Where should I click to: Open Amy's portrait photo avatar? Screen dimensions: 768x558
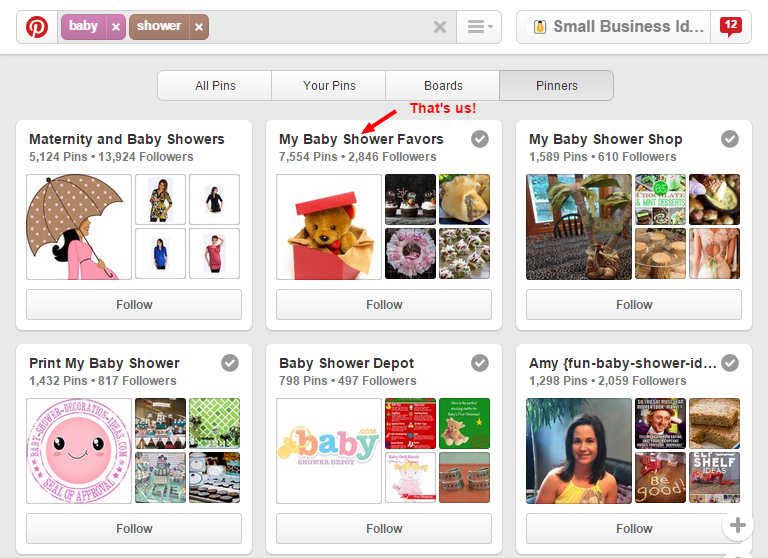tap(579, 451)
